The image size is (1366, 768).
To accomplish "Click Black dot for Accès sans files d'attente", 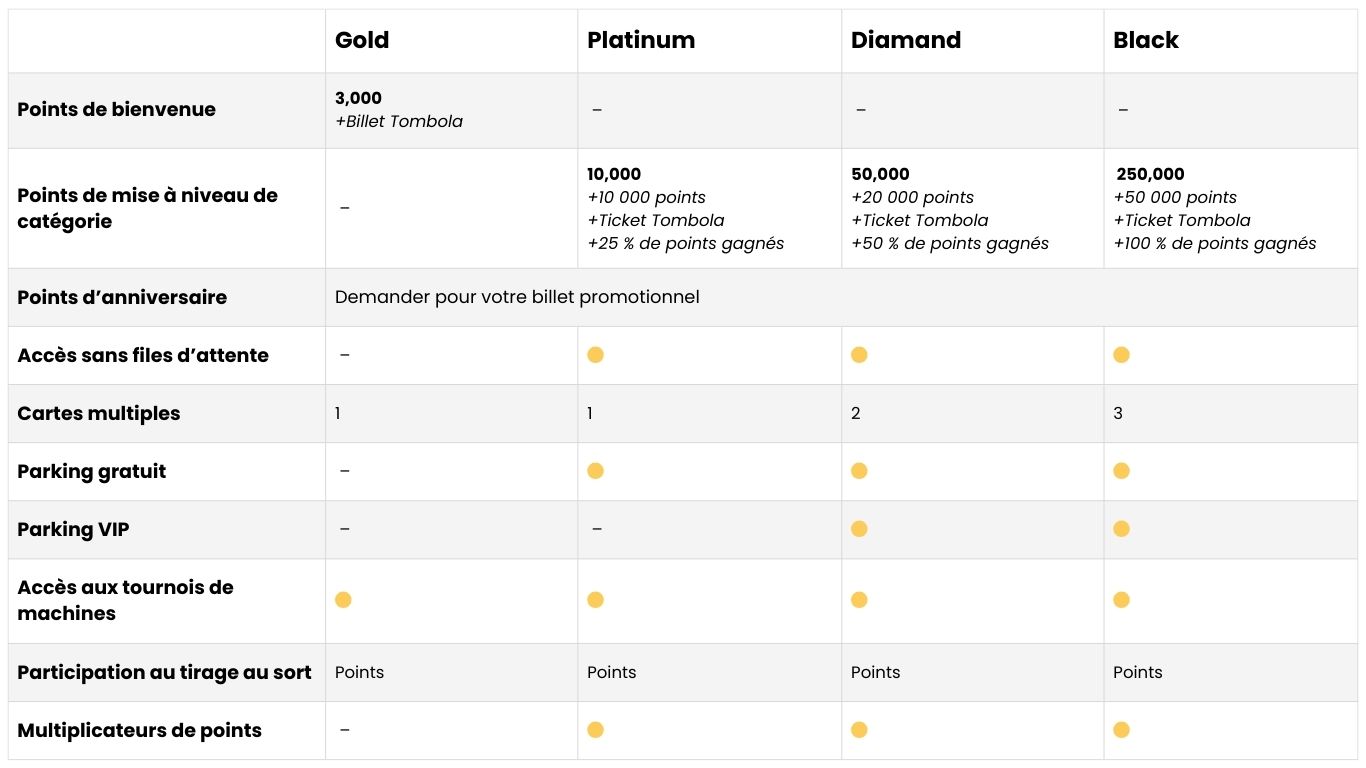I will pos(1121,355).
